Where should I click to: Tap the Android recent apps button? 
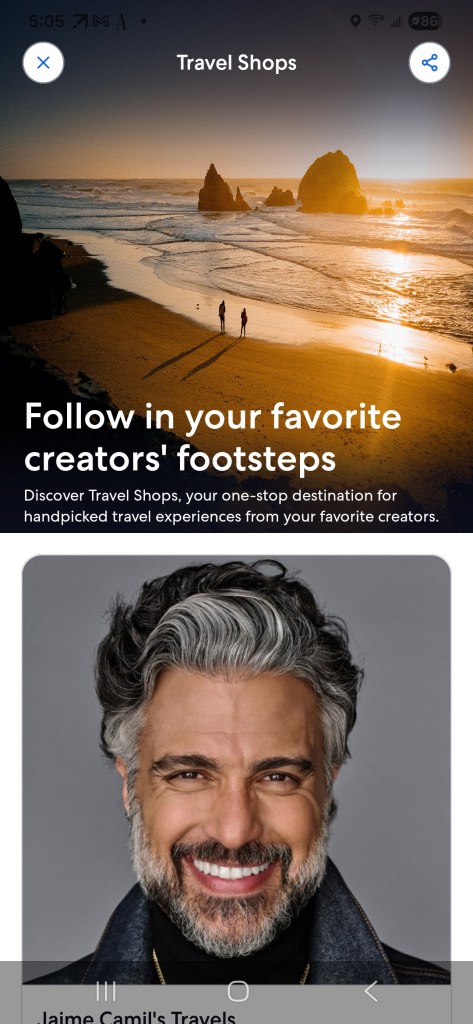point(106,991)
